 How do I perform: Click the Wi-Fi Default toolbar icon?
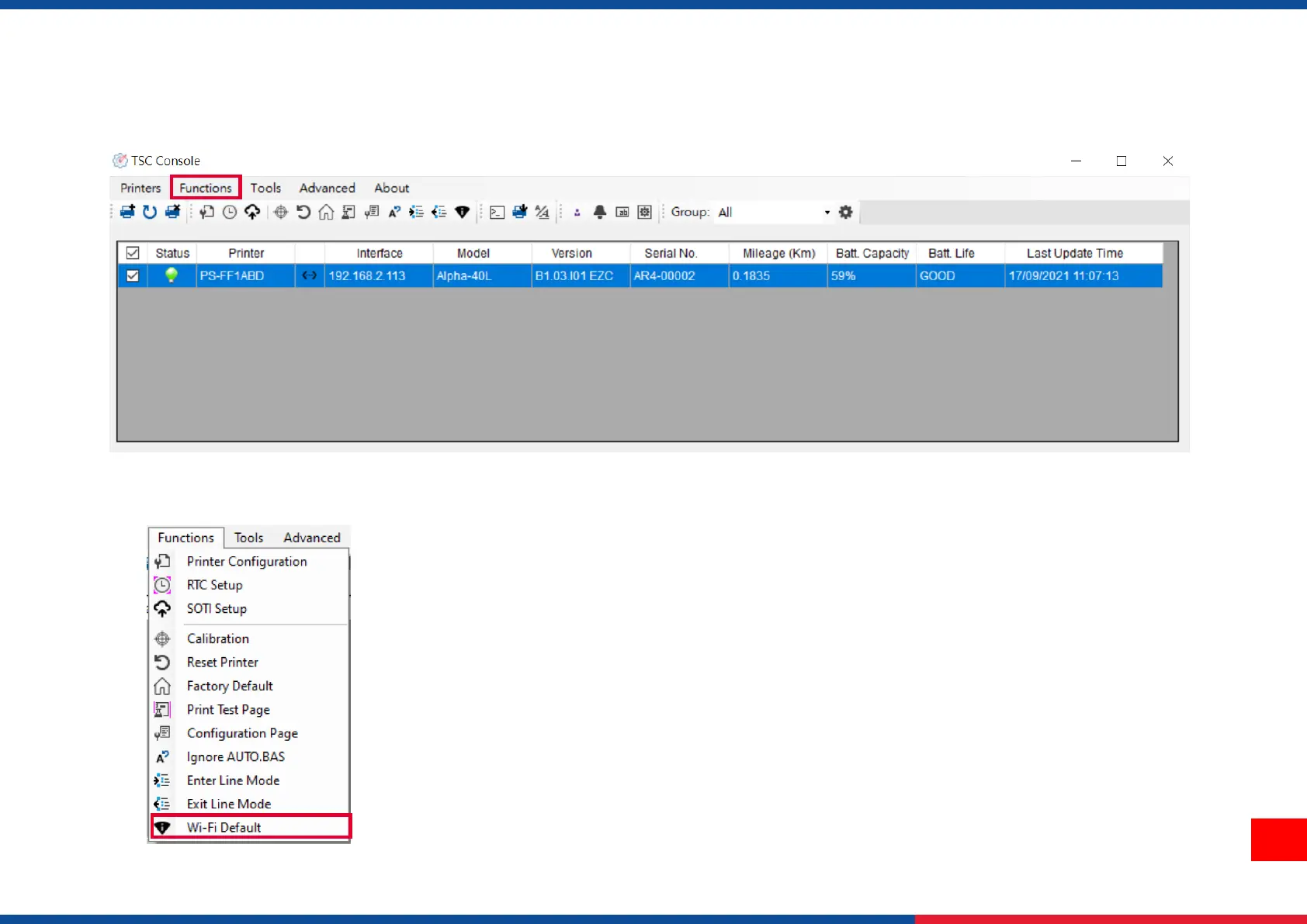[463, 212]
